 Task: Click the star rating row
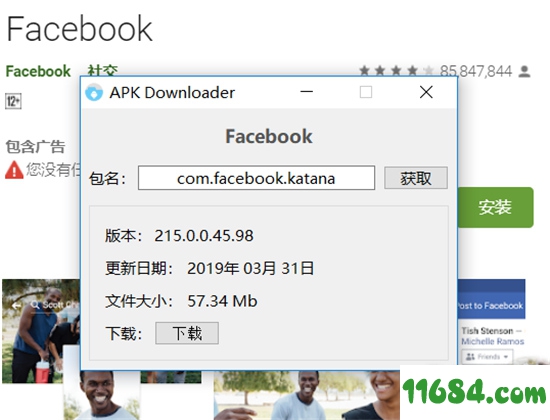(397, 71)
